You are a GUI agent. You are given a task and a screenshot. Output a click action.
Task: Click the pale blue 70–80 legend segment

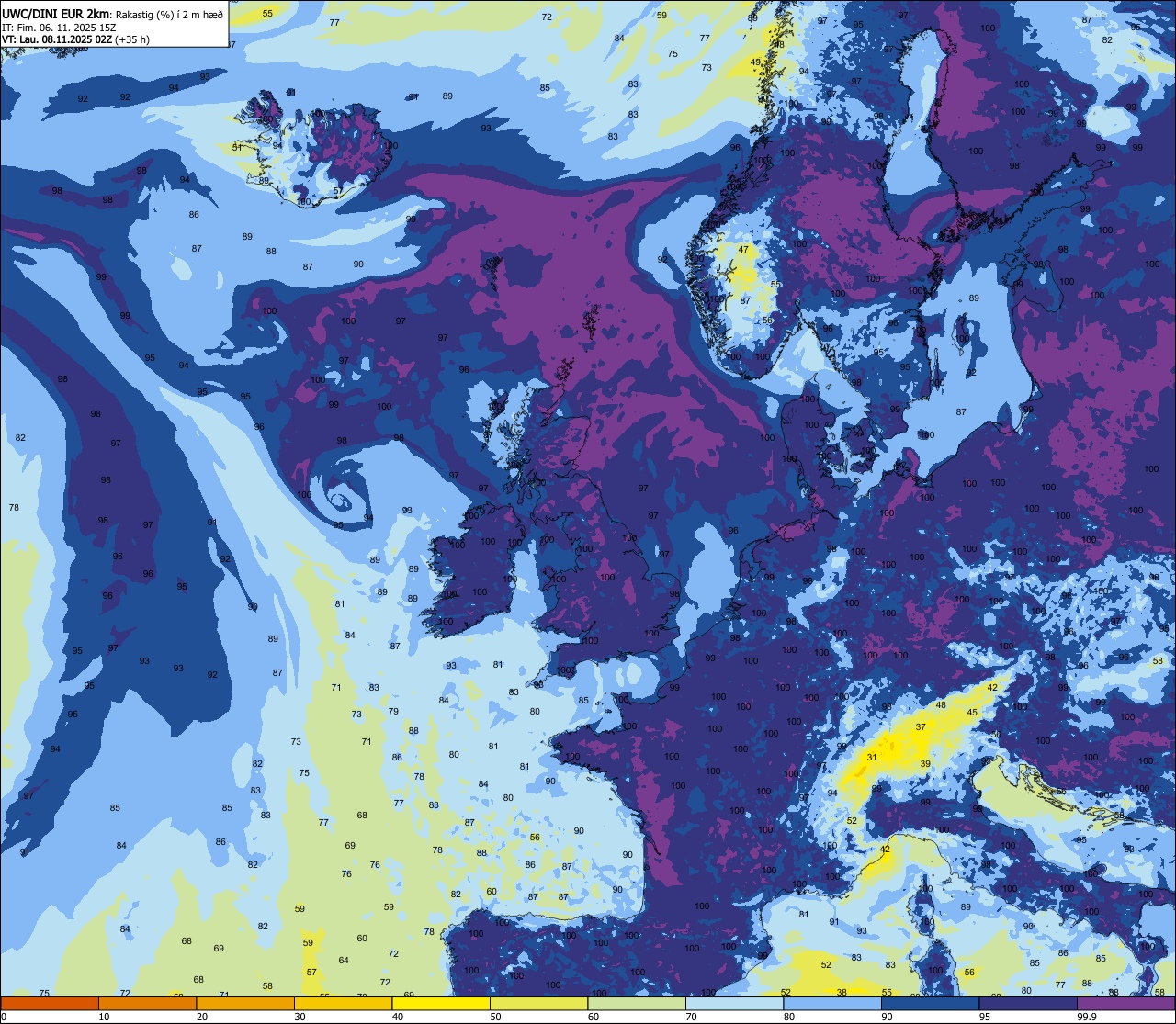coord(736,1004)
